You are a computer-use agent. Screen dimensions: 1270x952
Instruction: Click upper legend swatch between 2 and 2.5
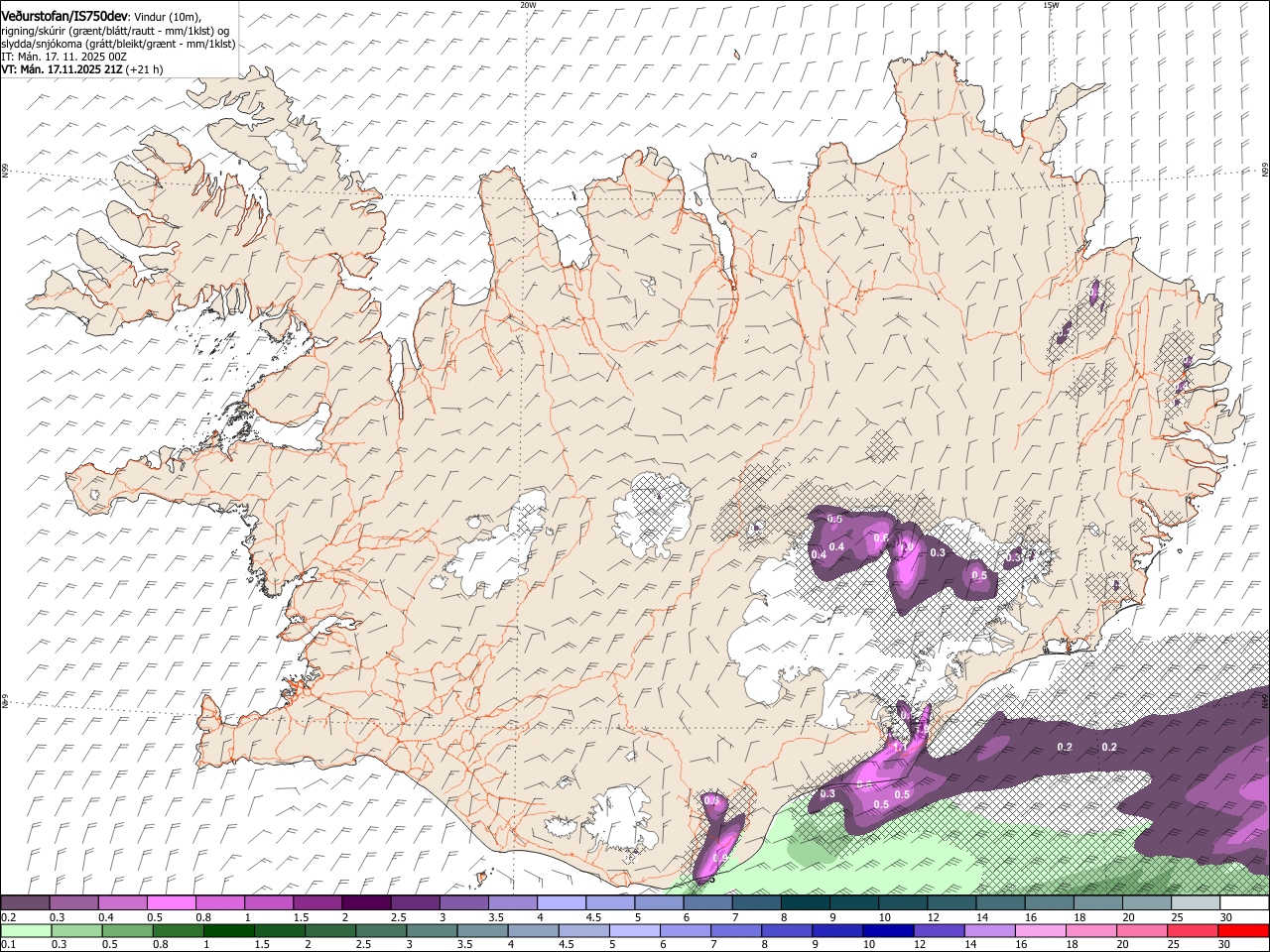(366, 903)
